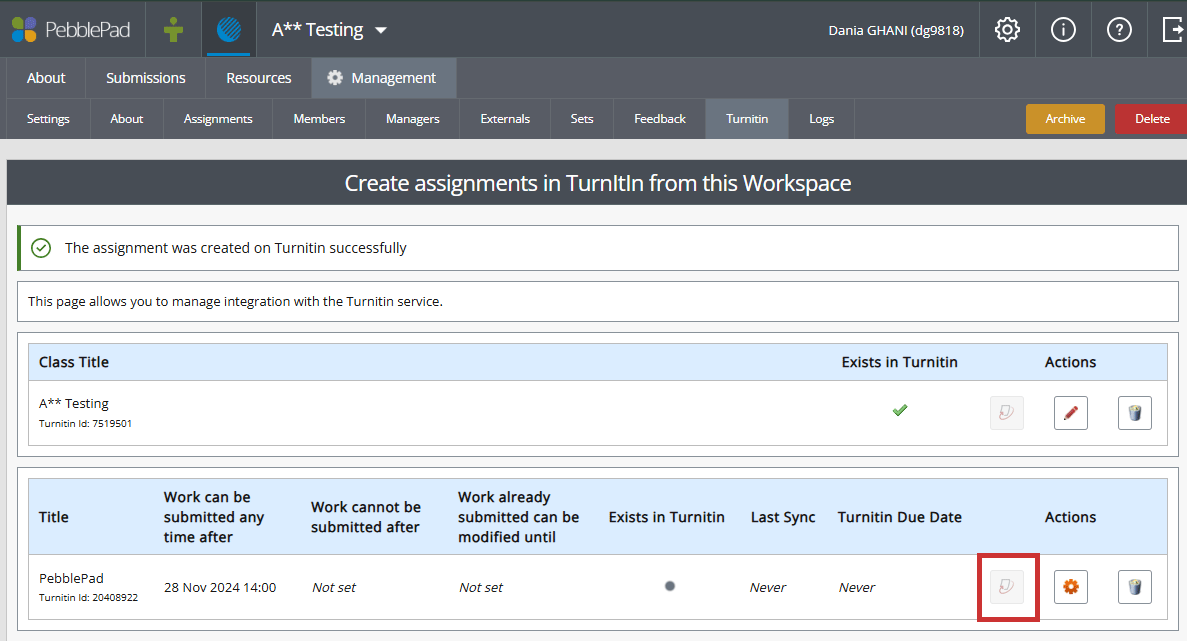The height and width of the screenshot is (641, 1187).
Task: Click the Exists in Turnitin header in assignments table
Action: [666, 517]
